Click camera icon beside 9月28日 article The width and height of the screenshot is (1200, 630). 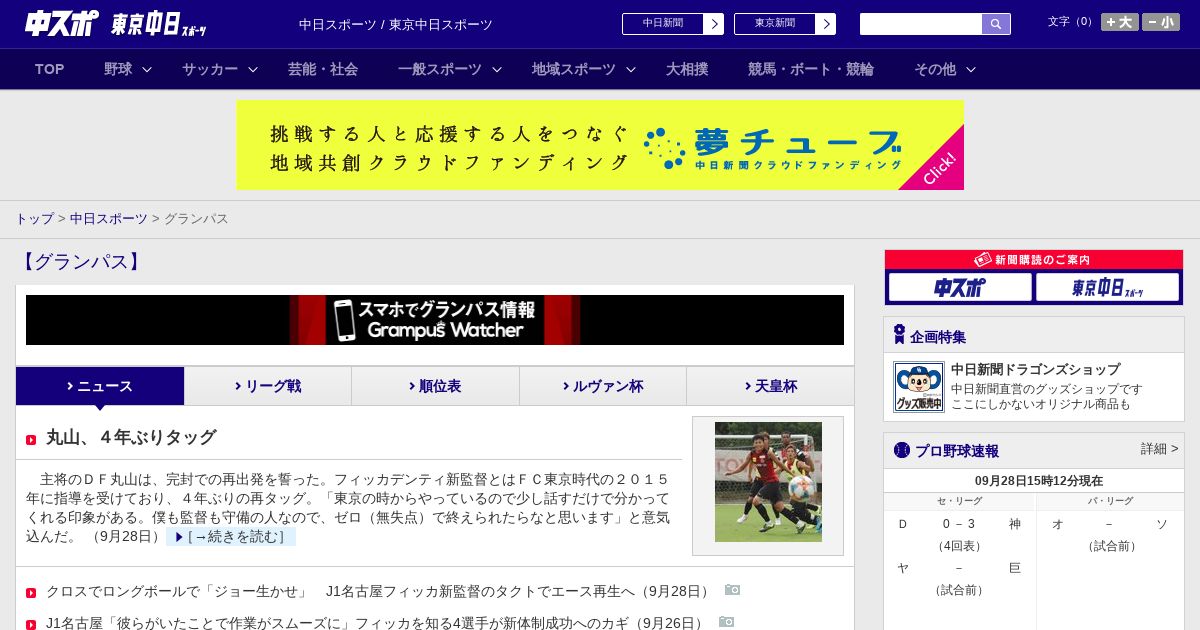(x=733, y=590)
